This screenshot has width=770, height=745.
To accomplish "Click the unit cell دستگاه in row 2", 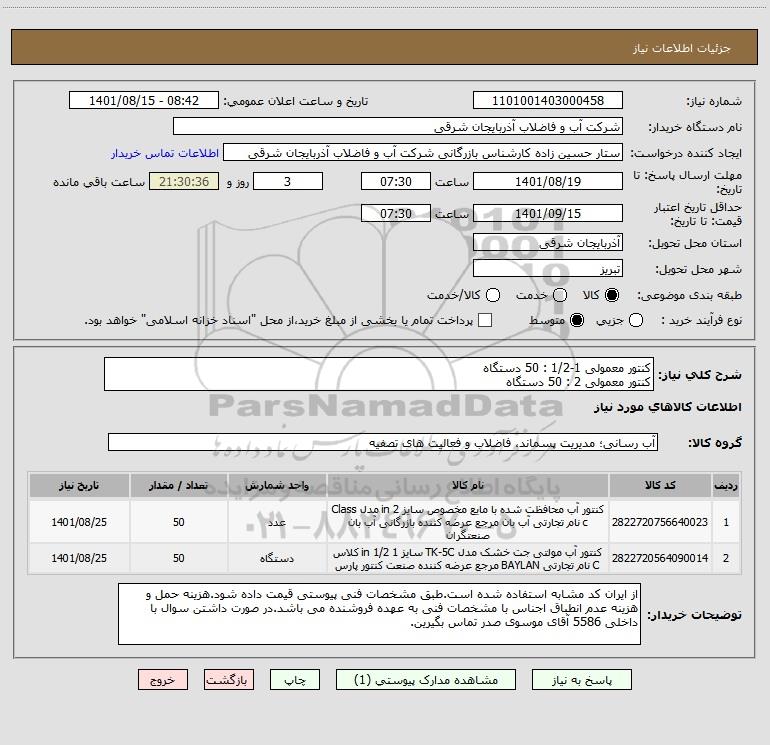I will 277,558.
